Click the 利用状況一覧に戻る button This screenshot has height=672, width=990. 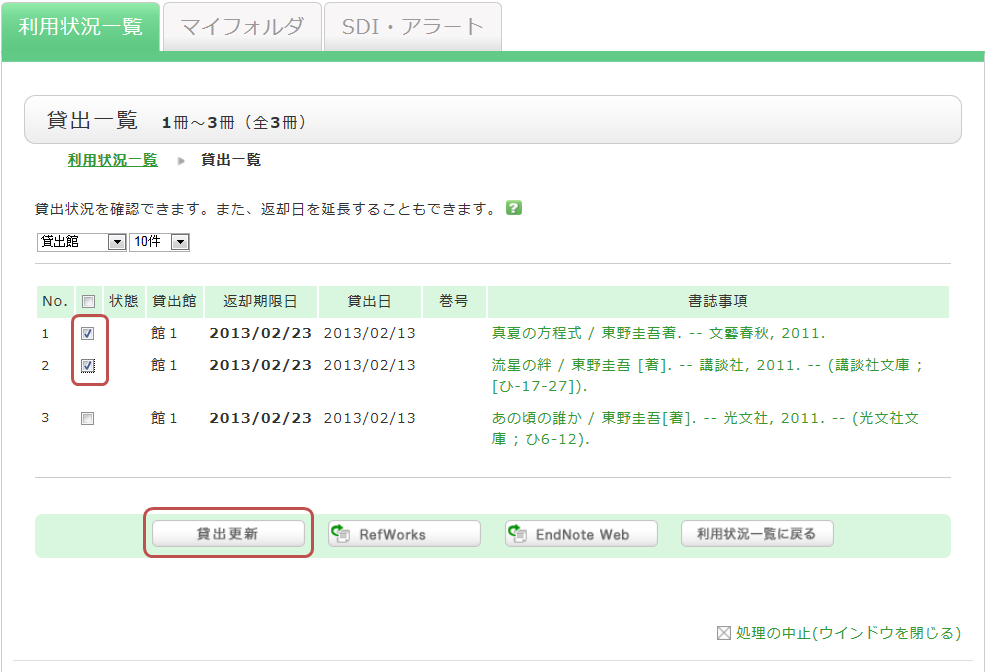click(757, 534)
